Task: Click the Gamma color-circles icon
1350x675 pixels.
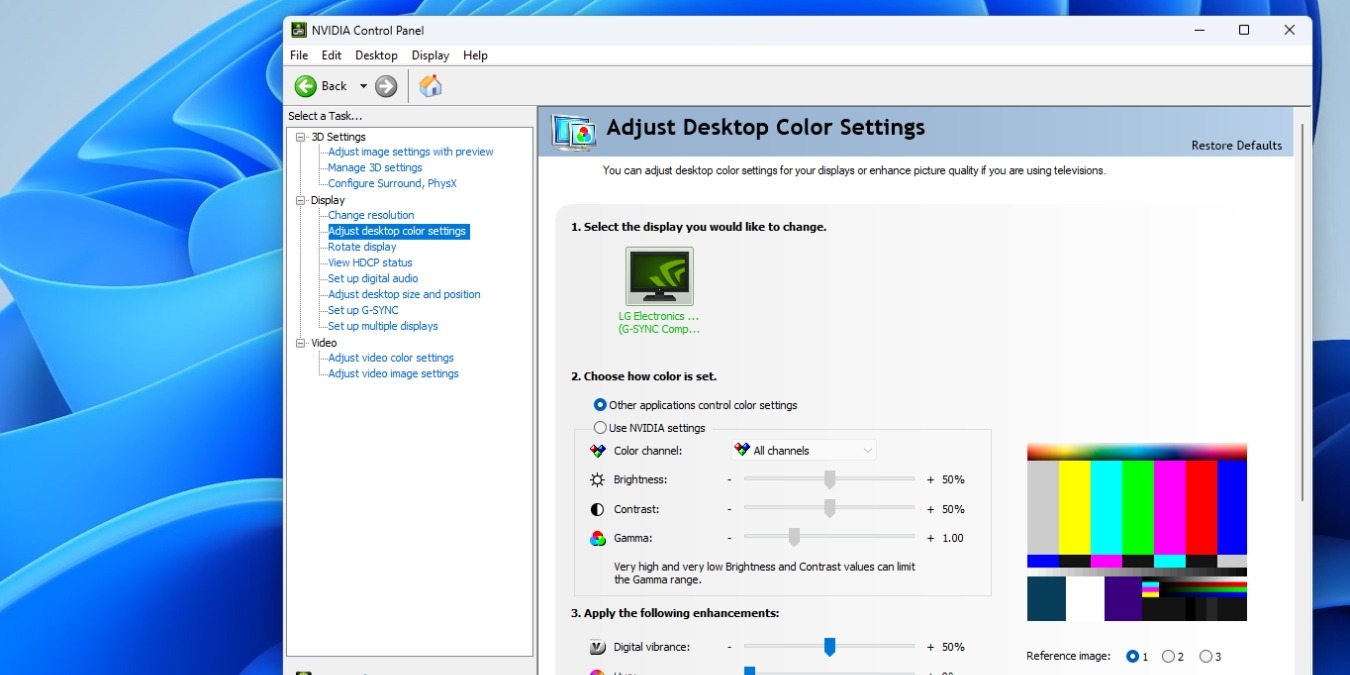Action: coord(597,537)
